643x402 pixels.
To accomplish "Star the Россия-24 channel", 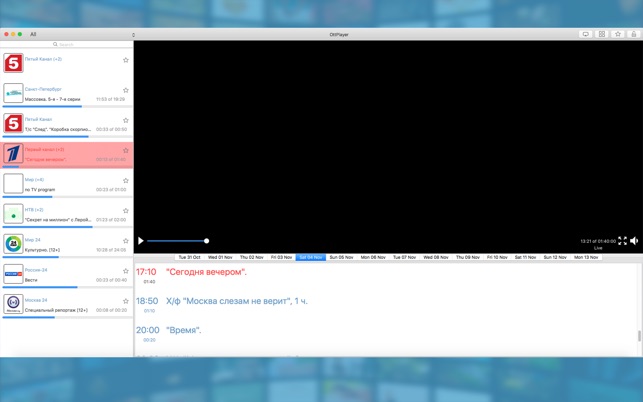I will (126, 271).
